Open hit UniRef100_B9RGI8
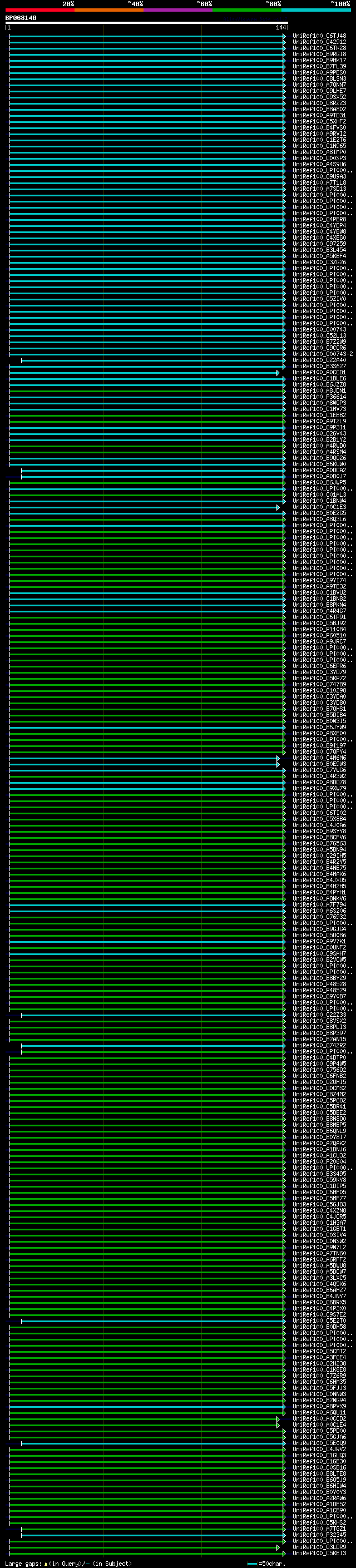Image resolution: width=356 pixels, height=1568 pixels. [x=319, y=54]
